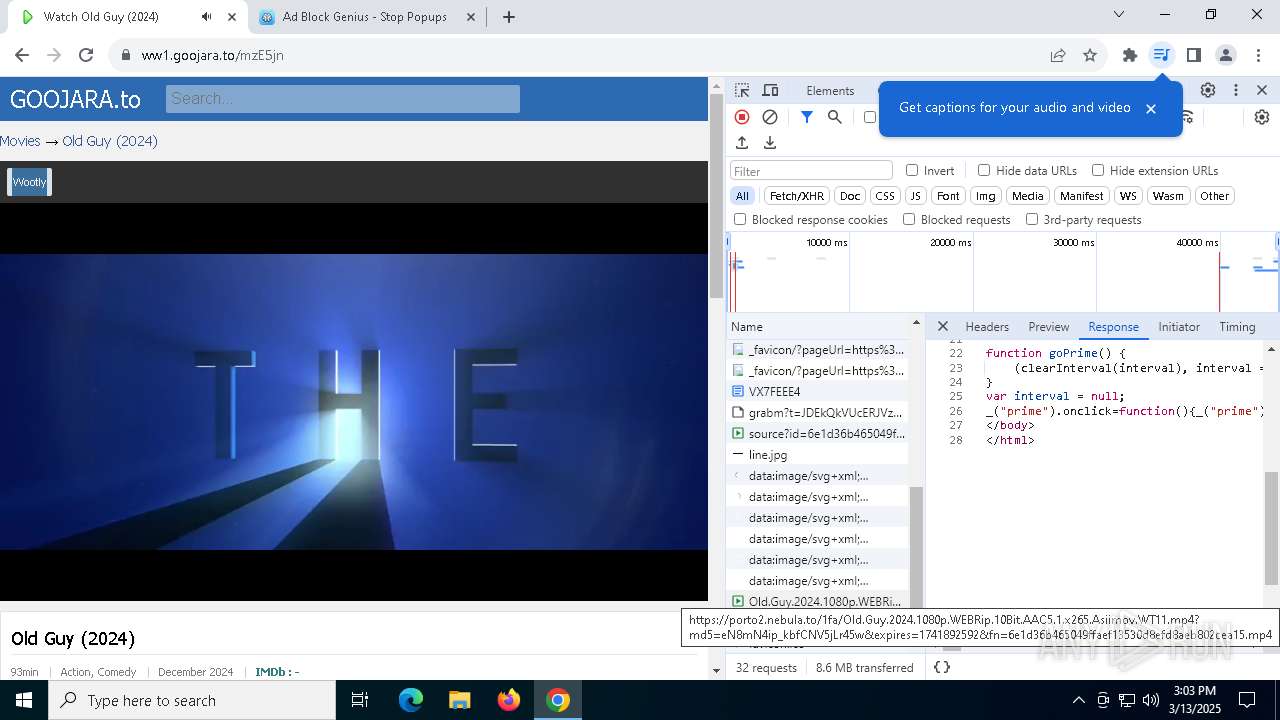Viewport: 1280px width, 720px height.
Task: Open the Chrome profile avatar
Action: coord(1226,55)
